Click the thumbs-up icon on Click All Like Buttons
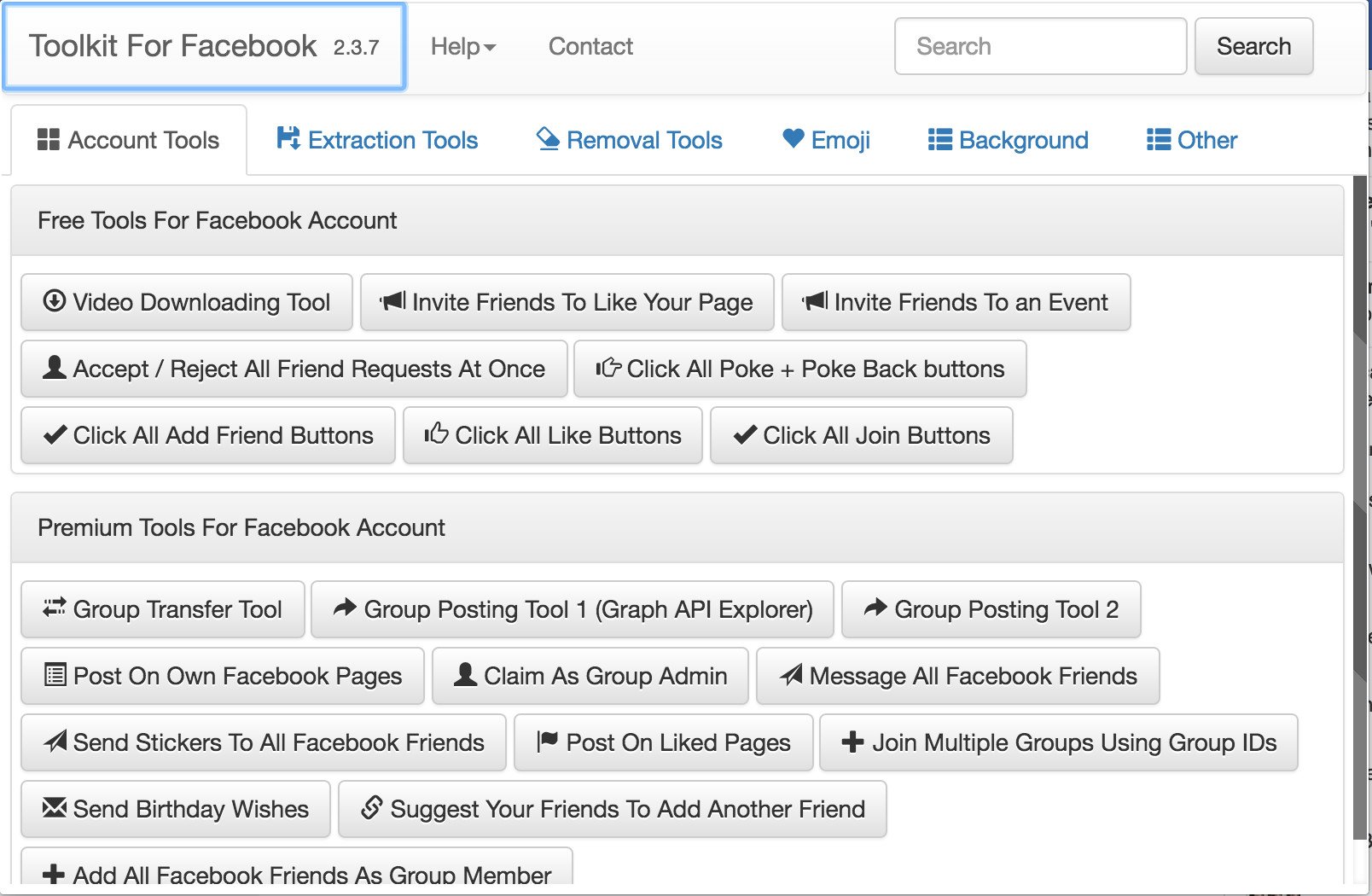The width and height of the screenshot is (1372, 896). tap(436, 434)
